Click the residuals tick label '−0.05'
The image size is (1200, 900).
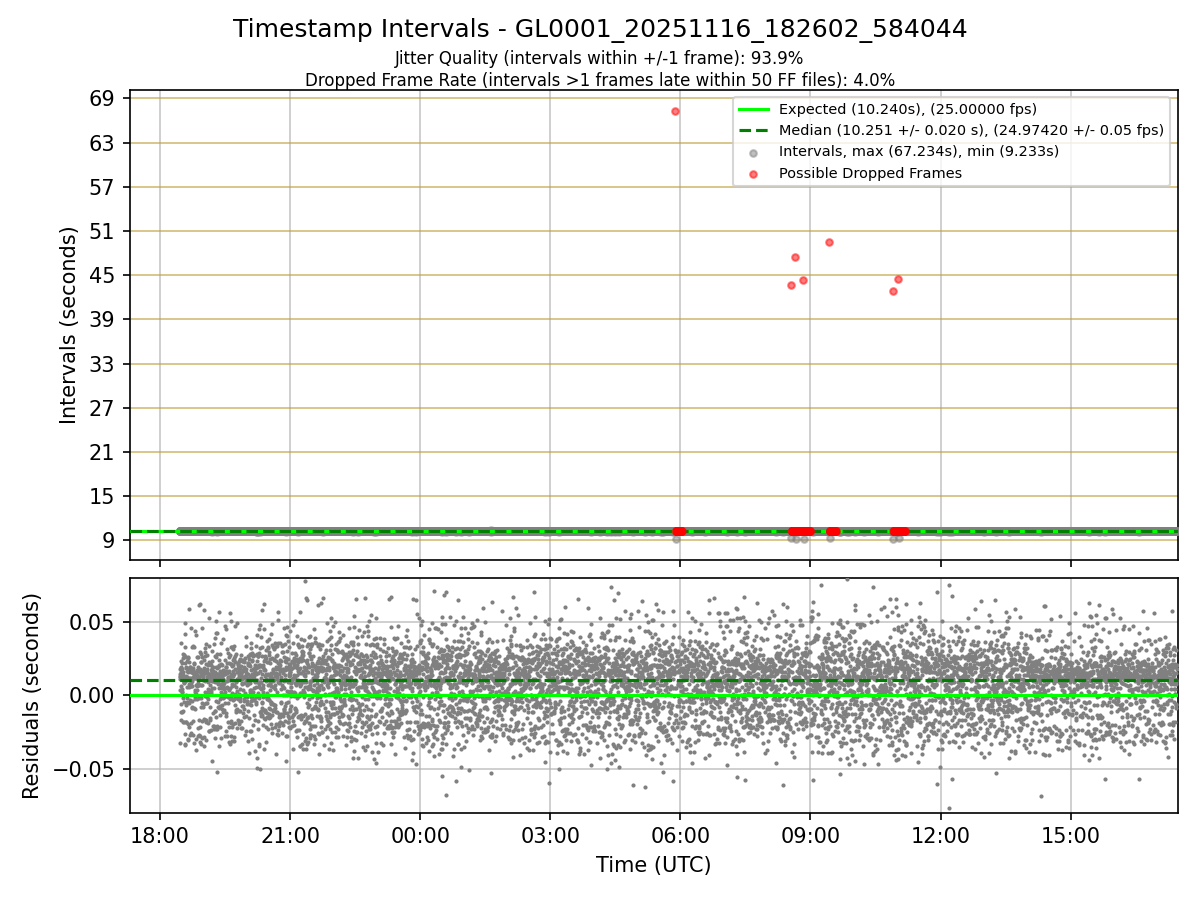[x=84, y=769]
